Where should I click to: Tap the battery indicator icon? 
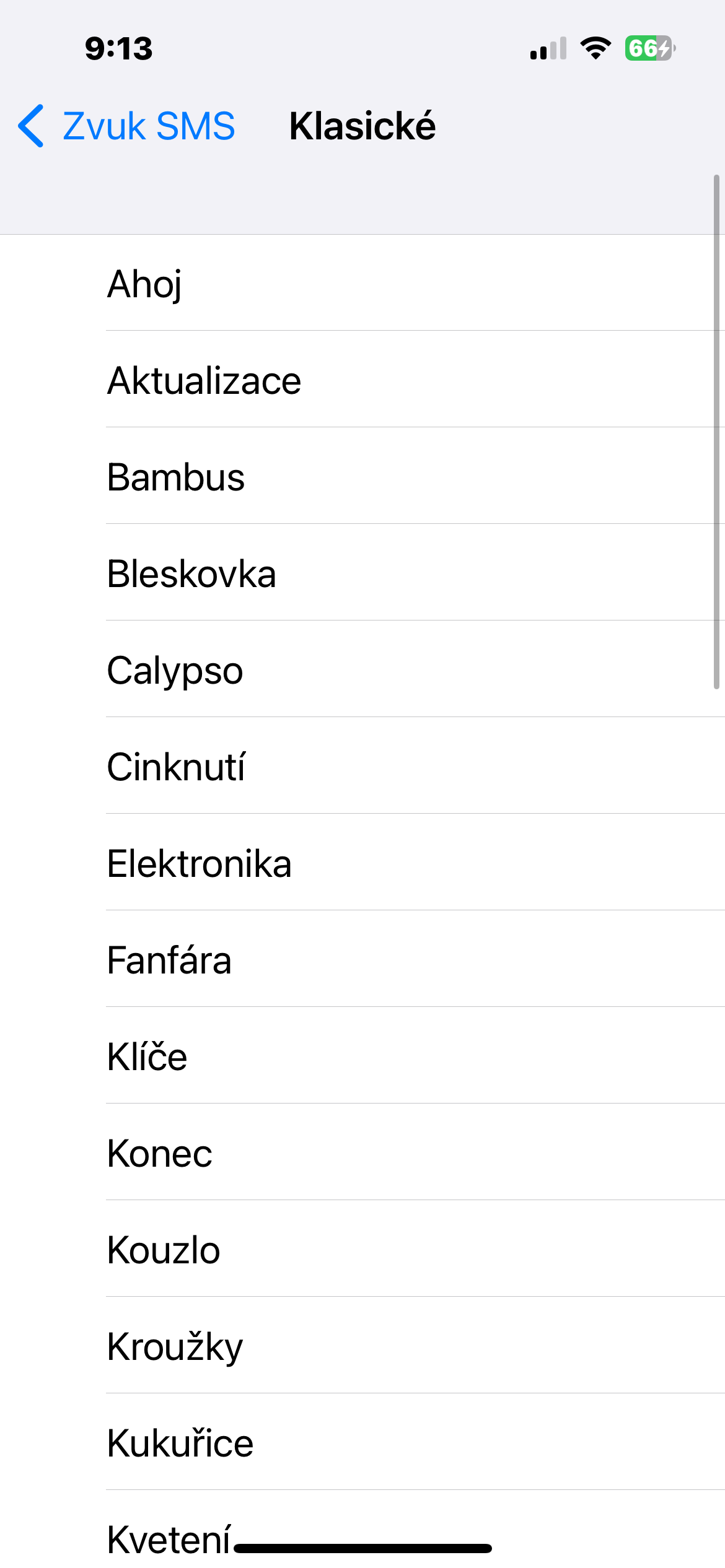(649, 48)
